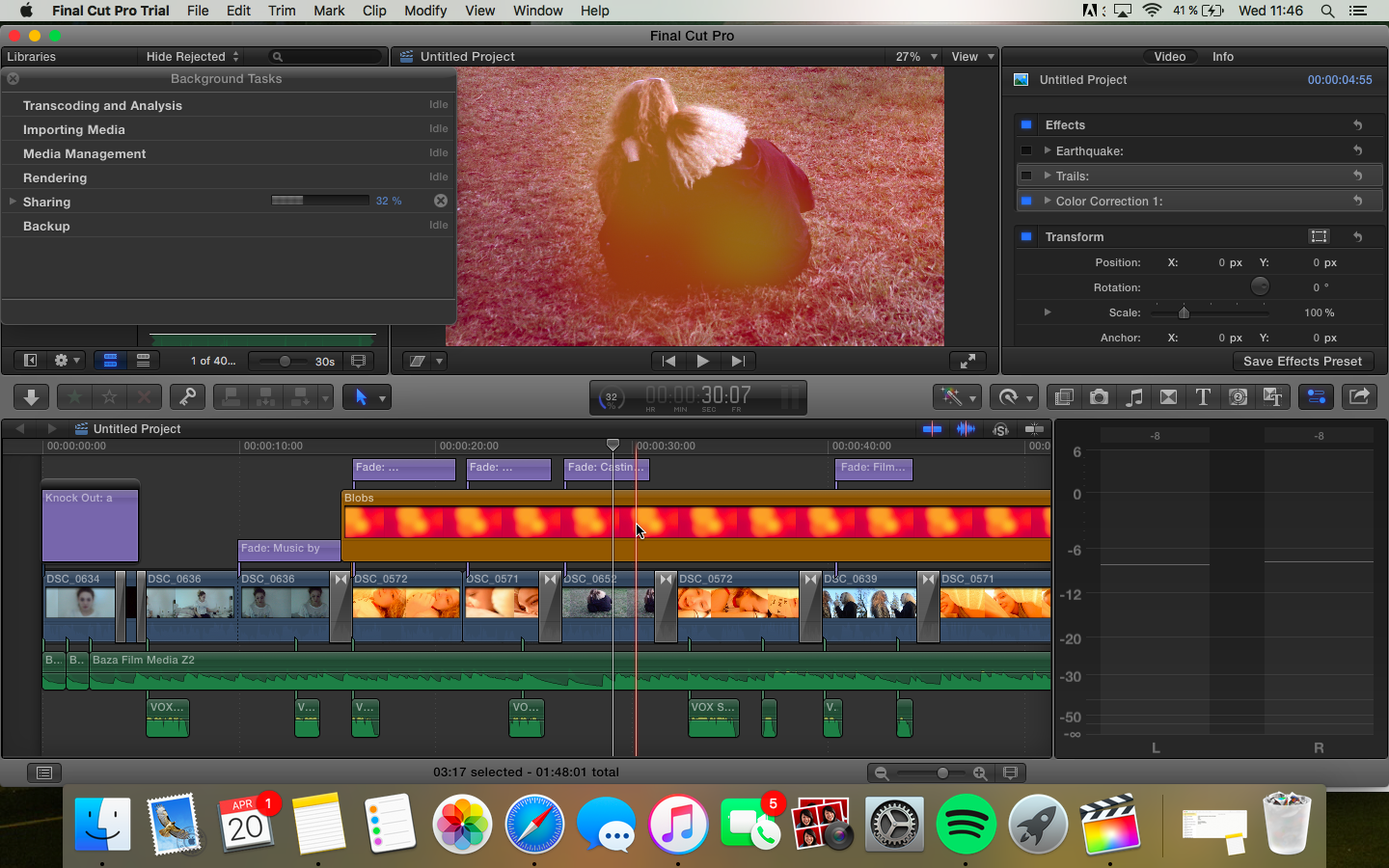The height and width of the screenshot is (868, 1389).
Task: Open the Titles browser T icon
Action: point(1203,397)
